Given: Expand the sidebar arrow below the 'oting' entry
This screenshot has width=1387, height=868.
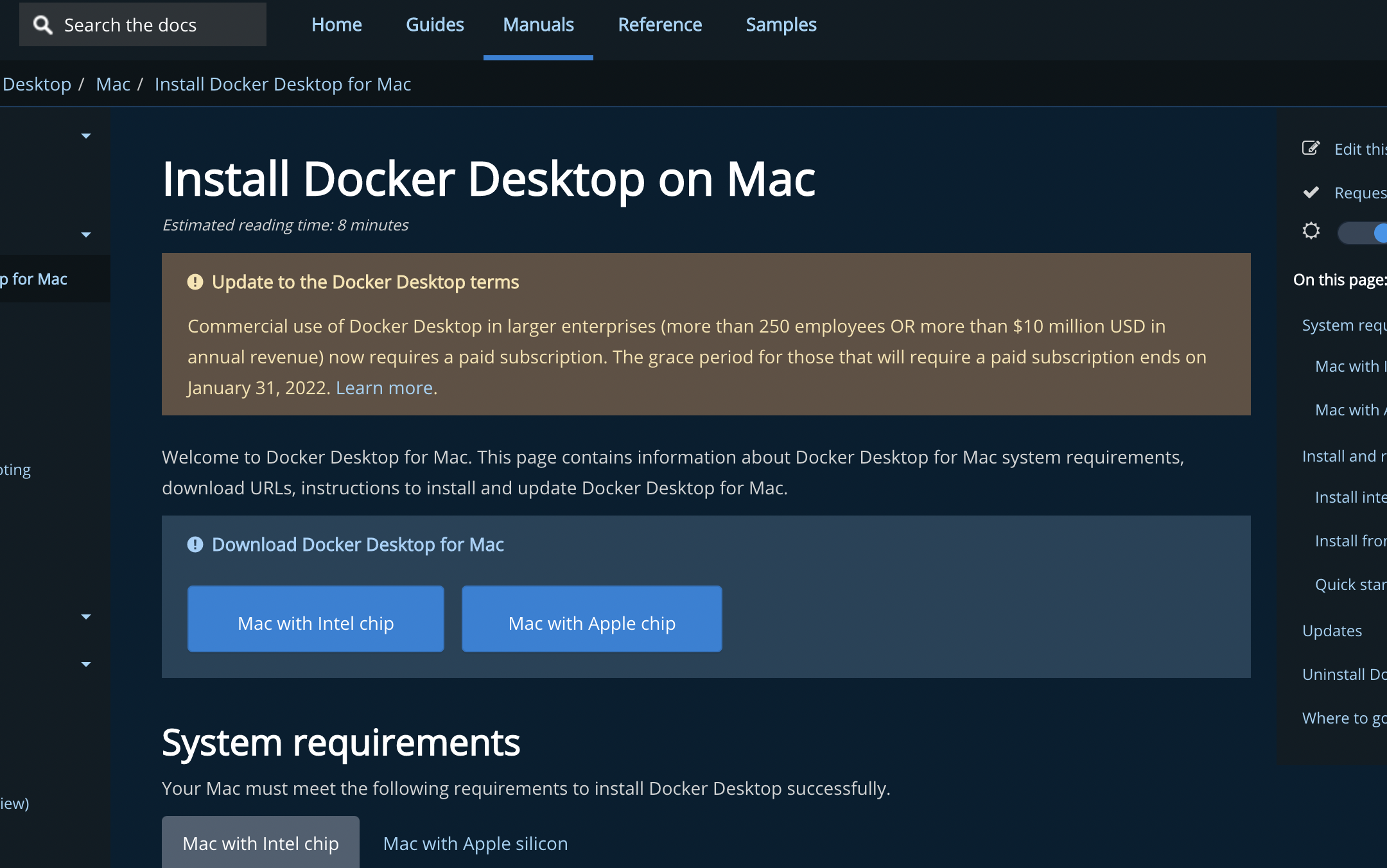Looking at the screenshot, I should [86, 617].
